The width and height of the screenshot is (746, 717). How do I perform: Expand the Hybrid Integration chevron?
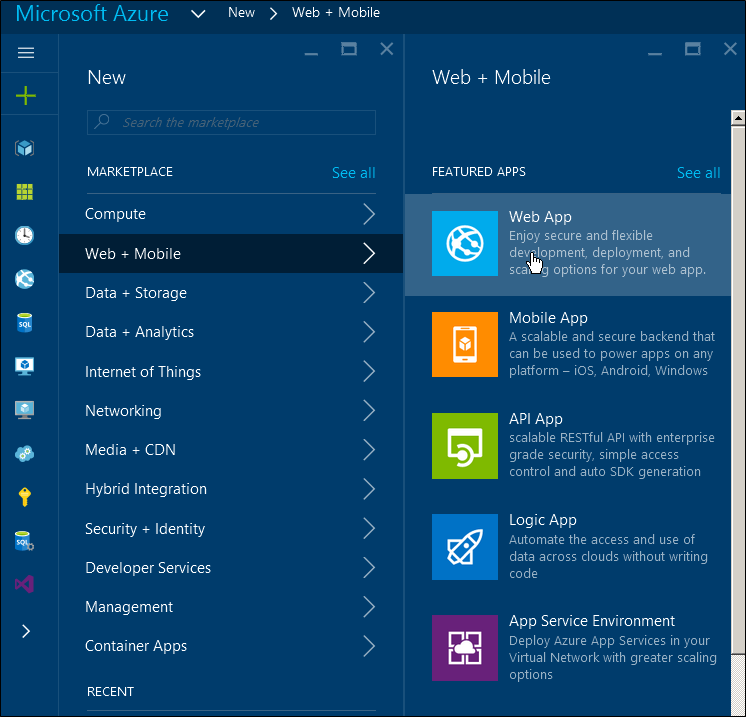point(369,489)
